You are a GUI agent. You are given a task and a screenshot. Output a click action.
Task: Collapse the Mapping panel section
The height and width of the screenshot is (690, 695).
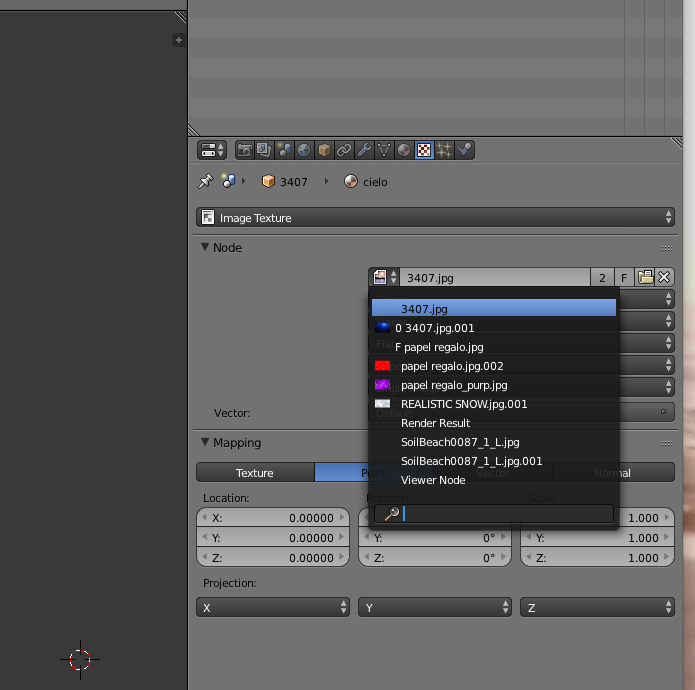pyautogui.click(x=206, y=442)
